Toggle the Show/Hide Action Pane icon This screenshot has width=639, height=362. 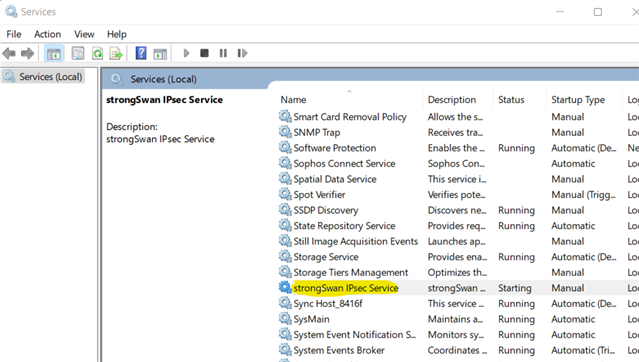coord(160,53)
